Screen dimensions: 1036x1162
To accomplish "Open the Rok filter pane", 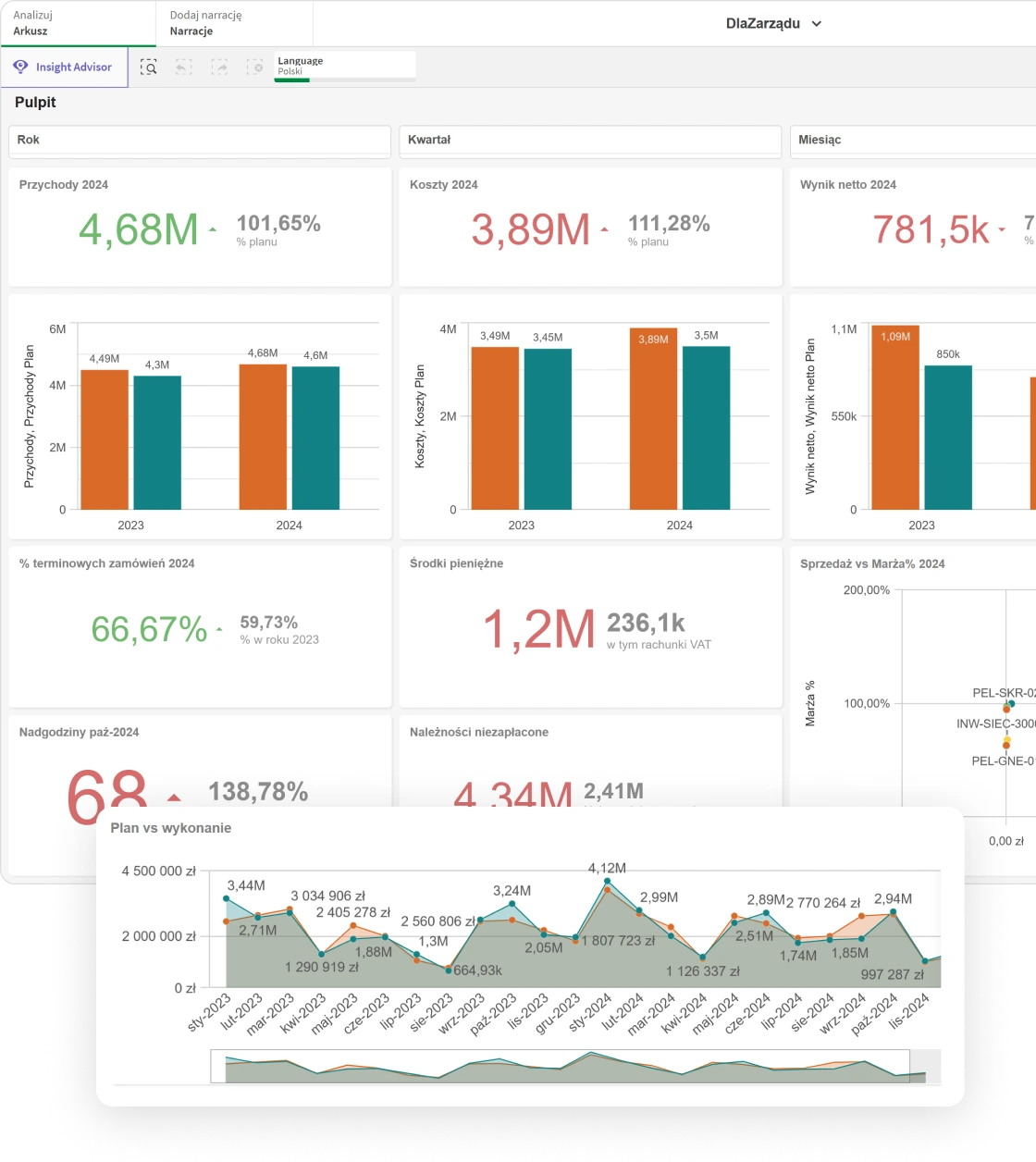I will coord(199,141).
